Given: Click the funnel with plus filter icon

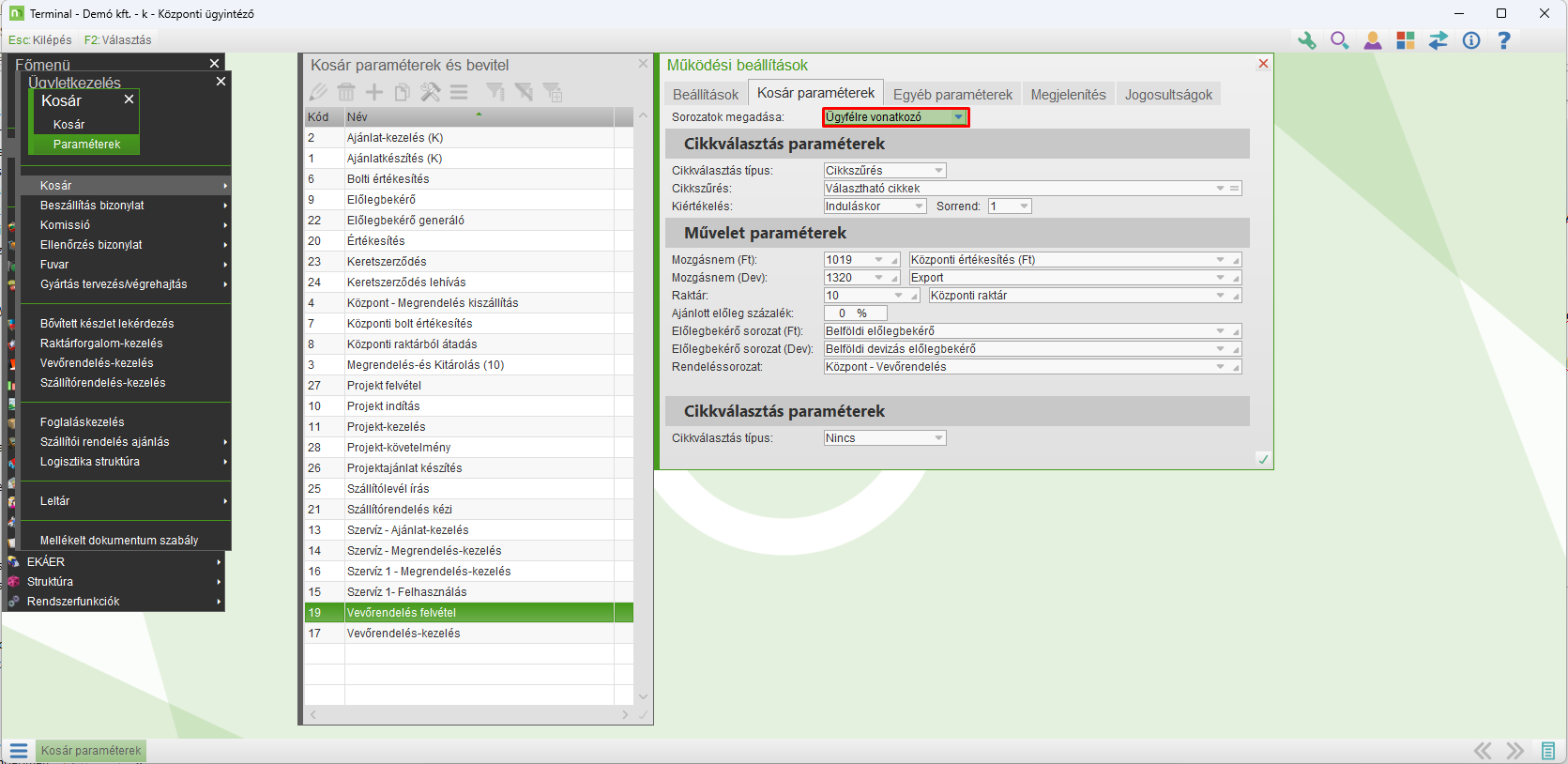Looking at the screenshot, I should (553, 92).
